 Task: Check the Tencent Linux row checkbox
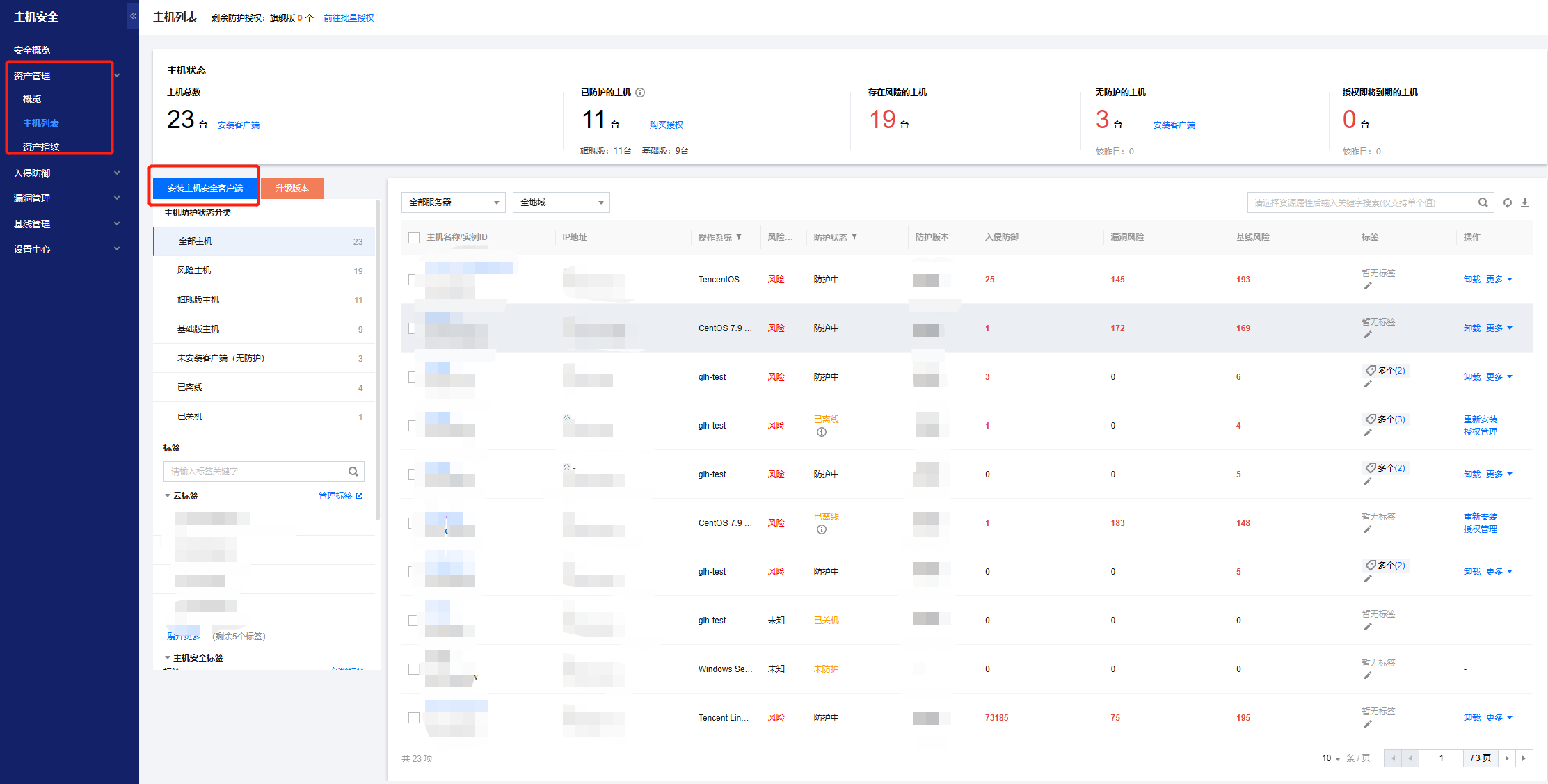pyautogui.click(x=414, y=718)
